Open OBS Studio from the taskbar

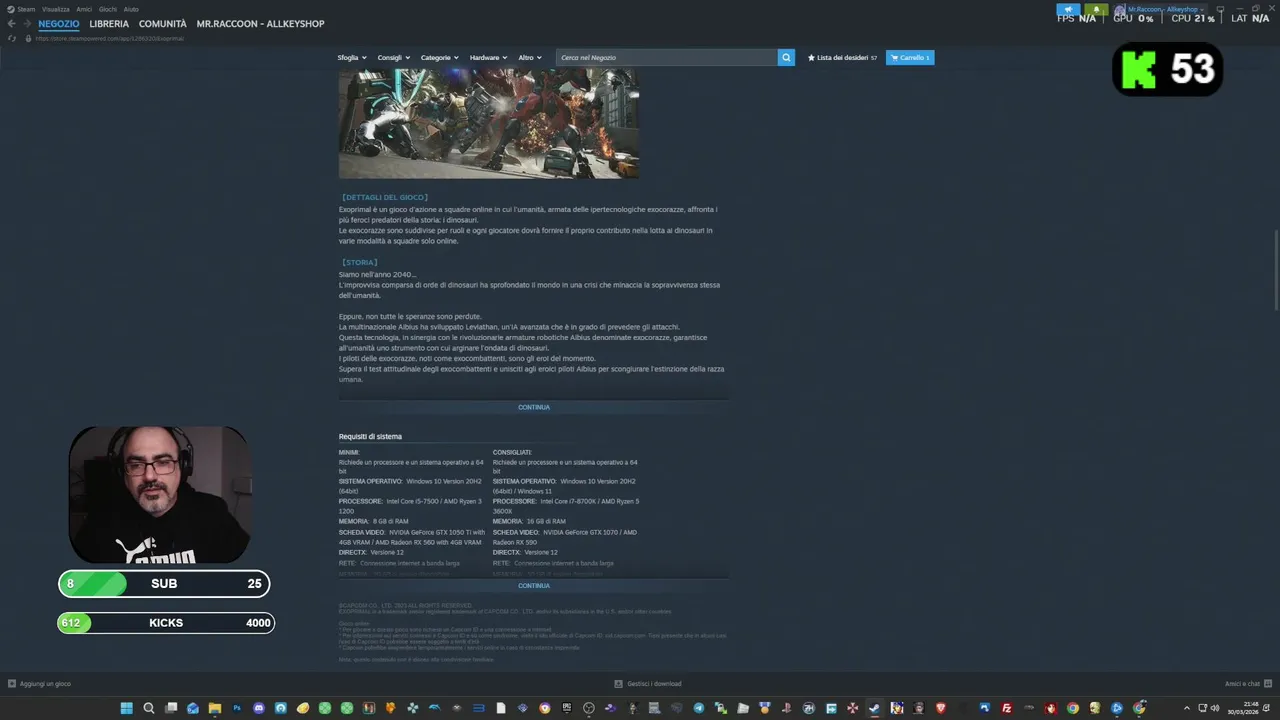[x=589, y=708]
